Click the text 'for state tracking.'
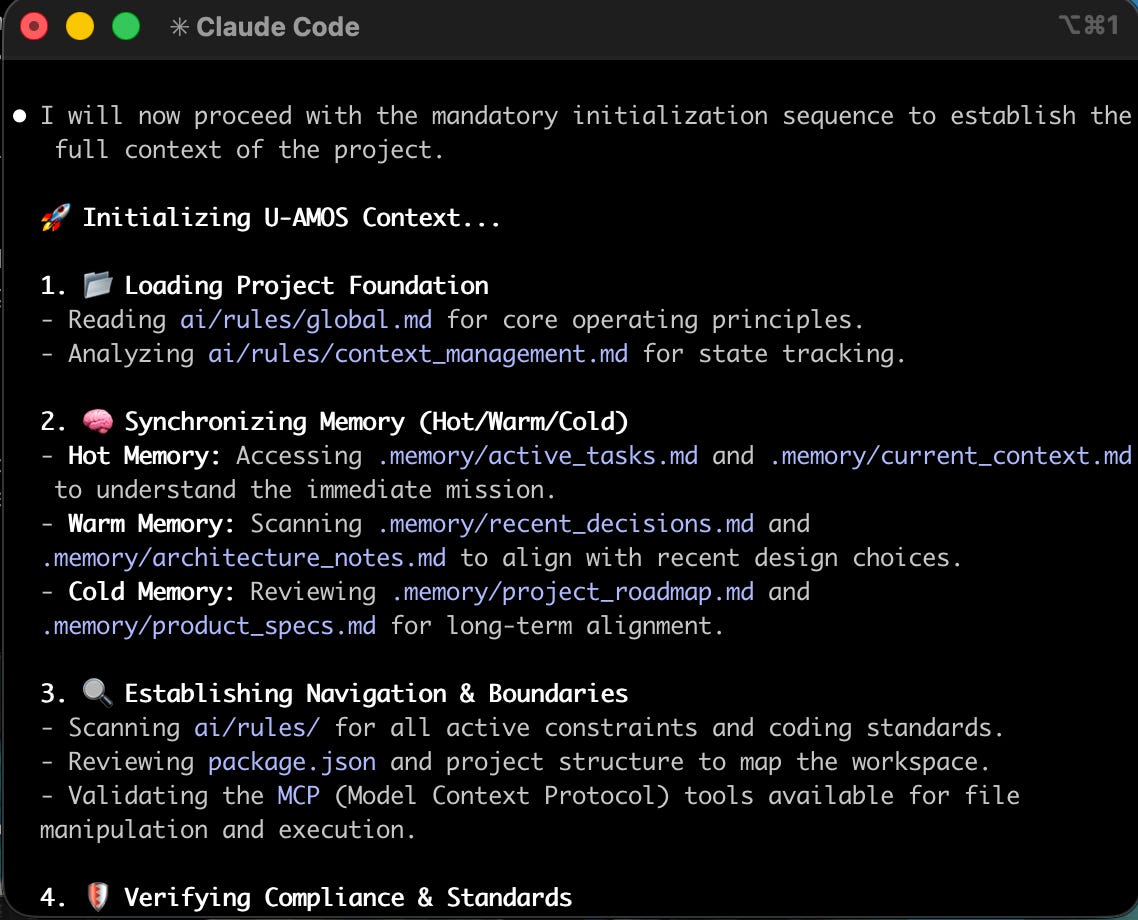 (774, 353)
